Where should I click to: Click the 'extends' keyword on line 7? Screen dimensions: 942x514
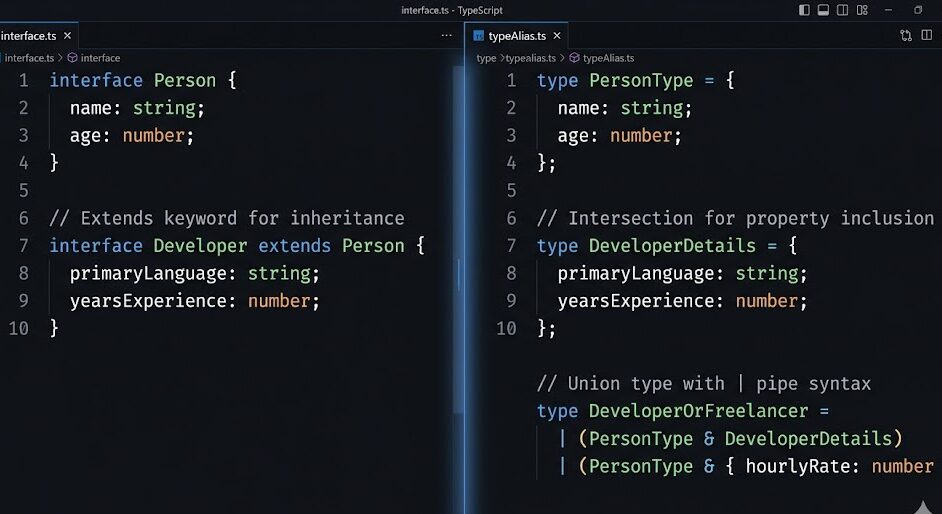click(x=294, y=246)
